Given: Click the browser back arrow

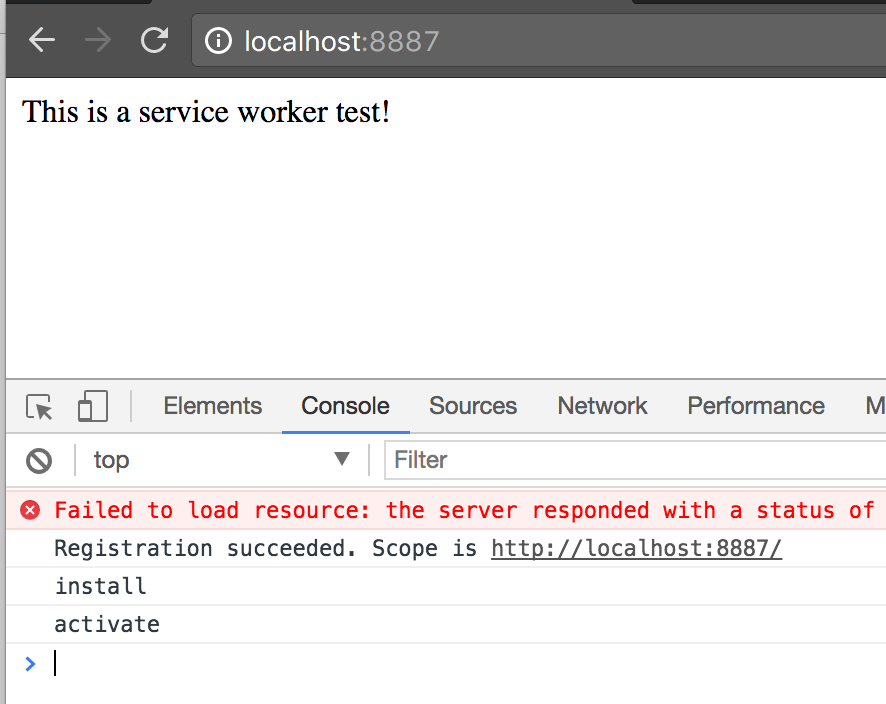Looking at the screenshot, I should click(42, 41).
